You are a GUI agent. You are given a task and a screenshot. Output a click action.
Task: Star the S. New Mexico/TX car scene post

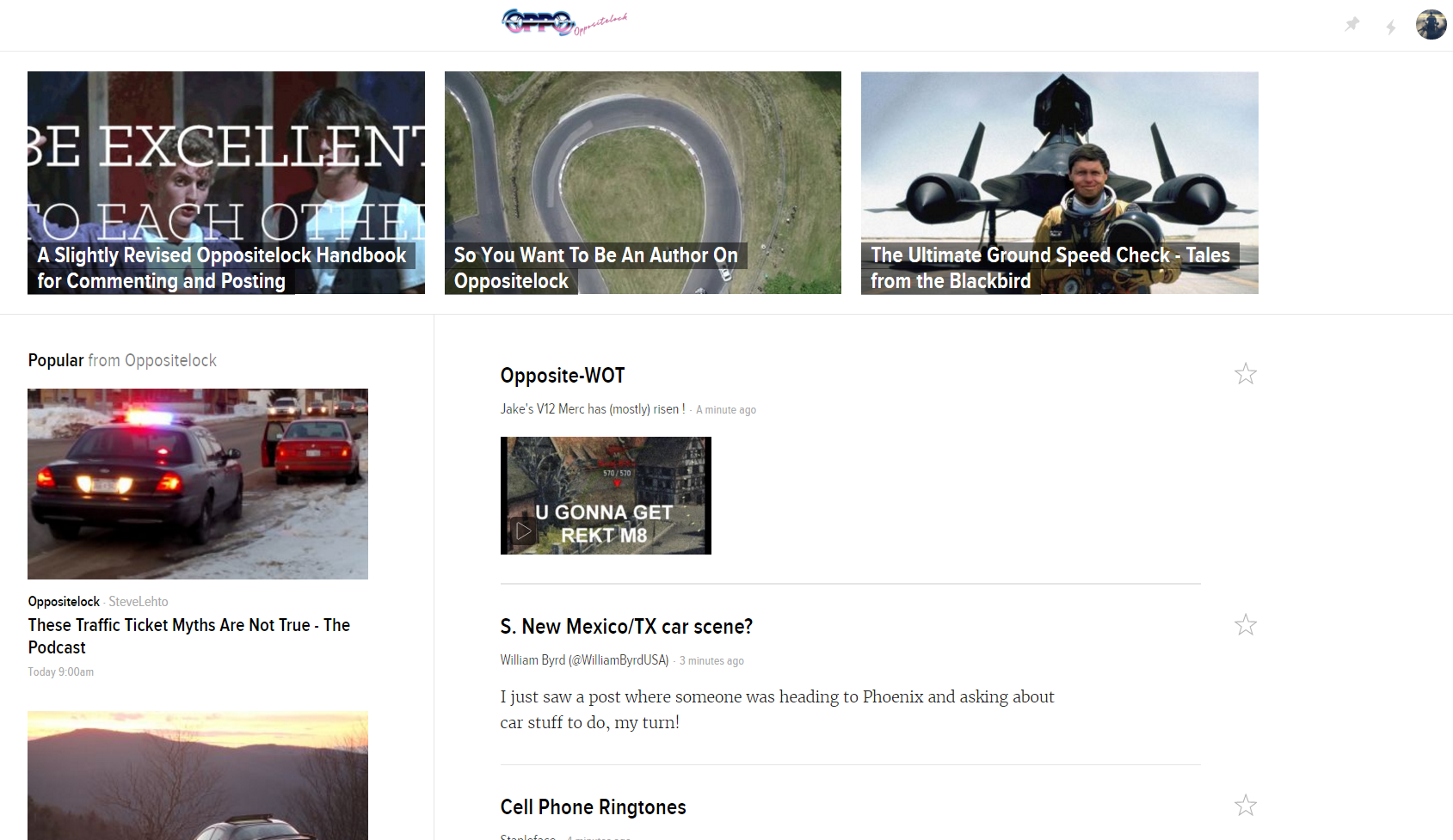[x=1245, y=624]
